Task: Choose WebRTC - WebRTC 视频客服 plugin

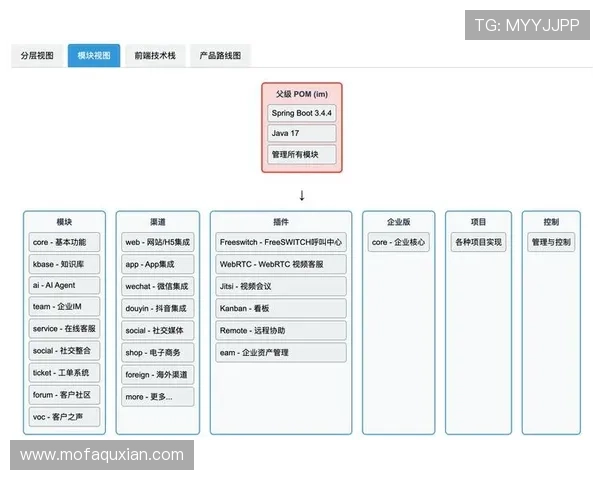Action: click(x=281, y=264)
